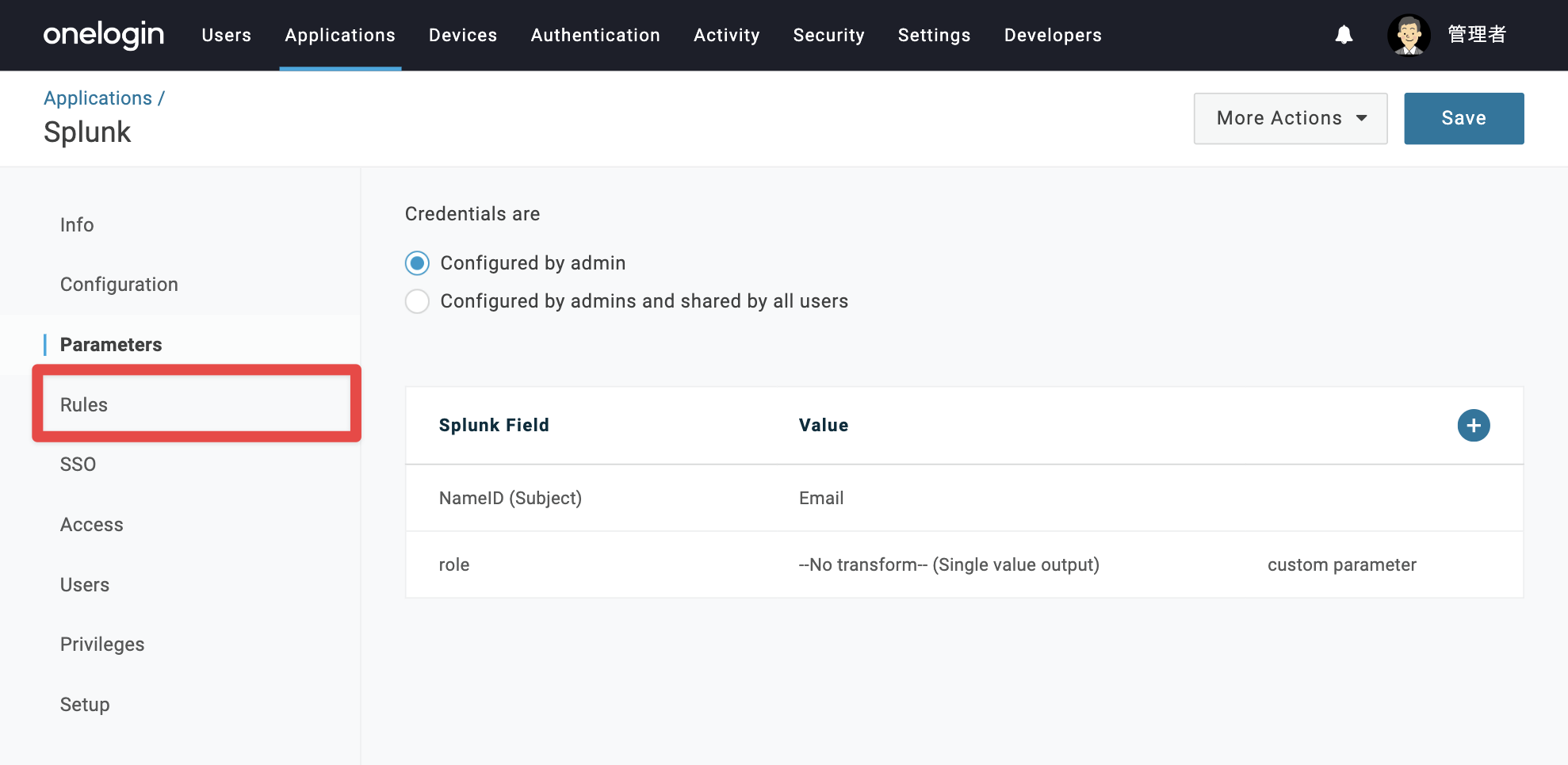Open the Privileges sidebar tab
This screenshot has height=765, width=1568.
pyautogui.click(x=102, y=645)
